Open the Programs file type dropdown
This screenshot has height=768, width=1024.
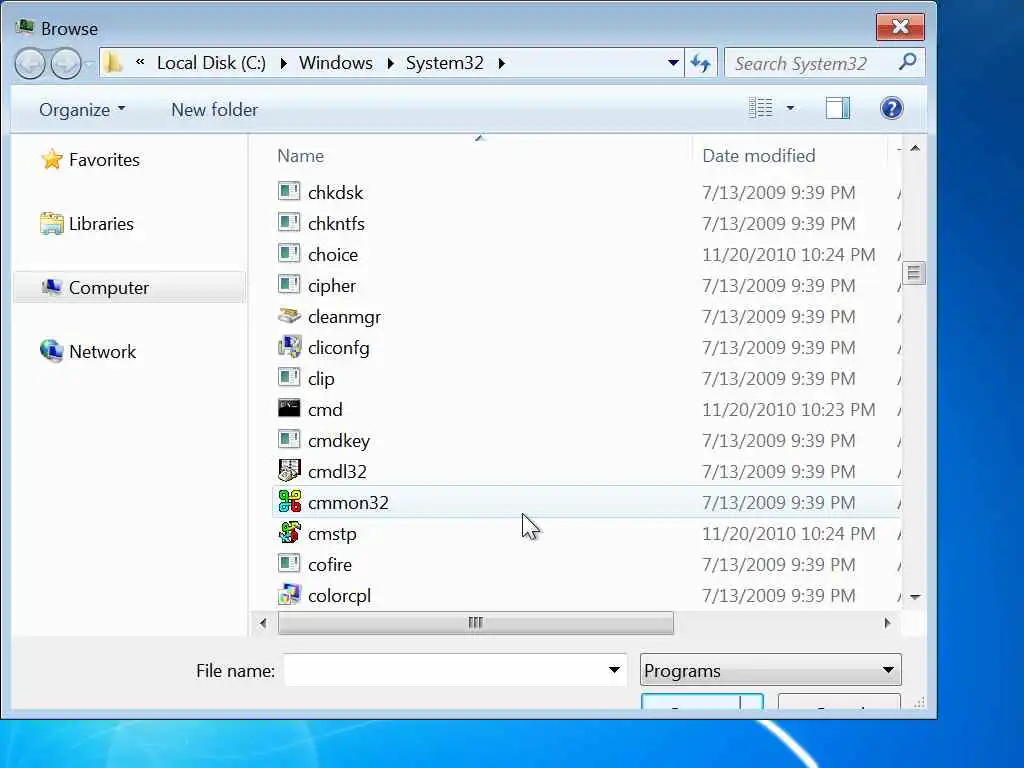coord(771,670)
